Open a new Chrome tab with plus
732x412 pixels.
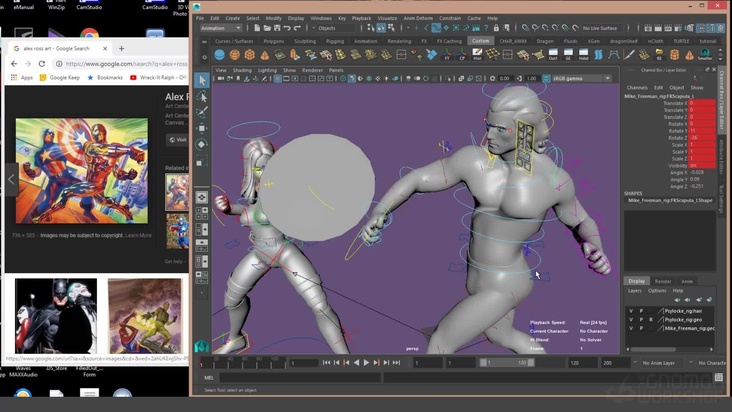[121, 48]
